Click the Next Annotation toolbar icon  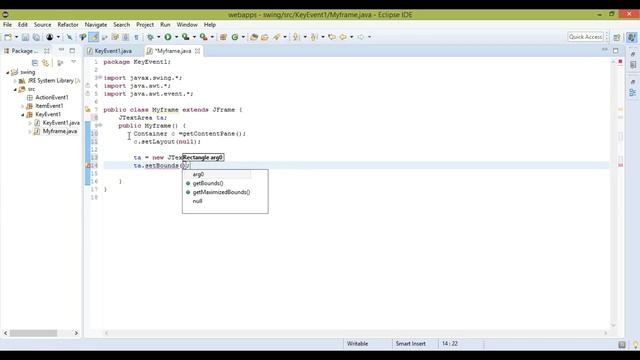(x=296, y=37)
